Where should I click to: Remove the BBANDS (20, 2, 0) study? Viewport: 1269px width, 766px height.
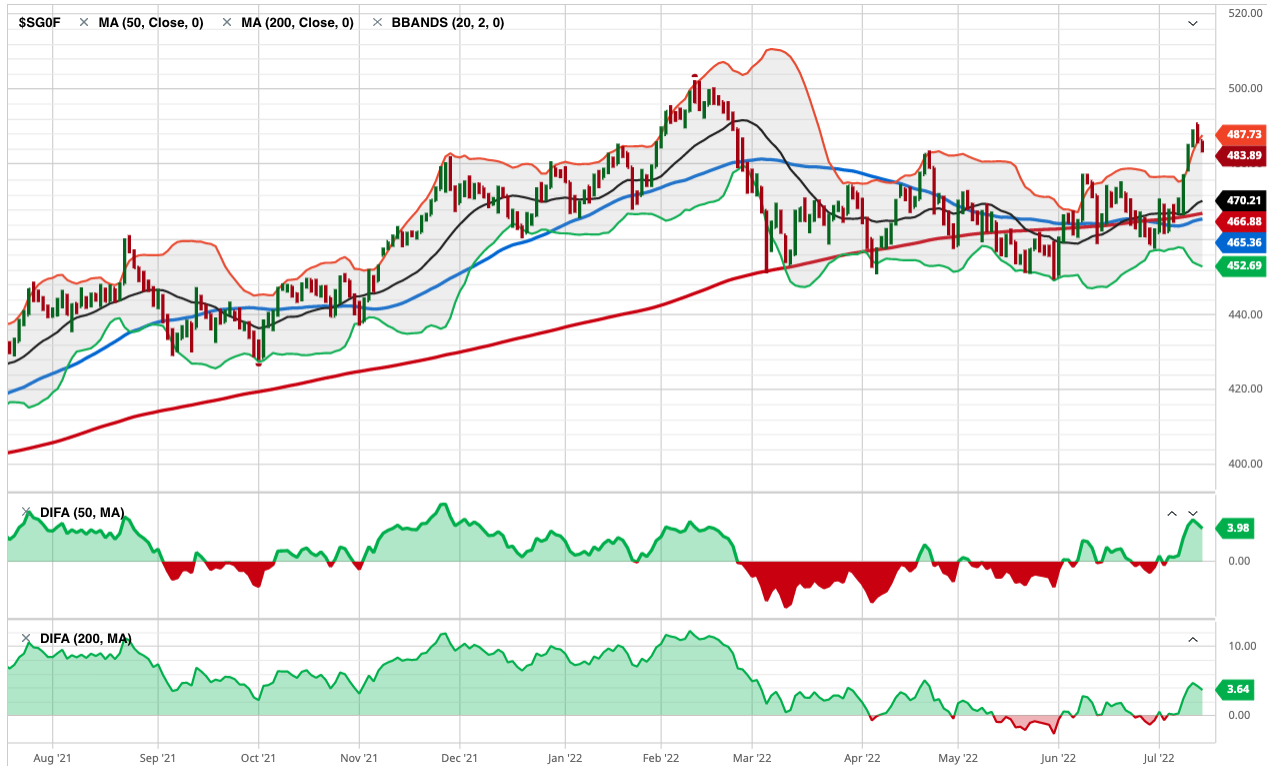pos(378,22)
